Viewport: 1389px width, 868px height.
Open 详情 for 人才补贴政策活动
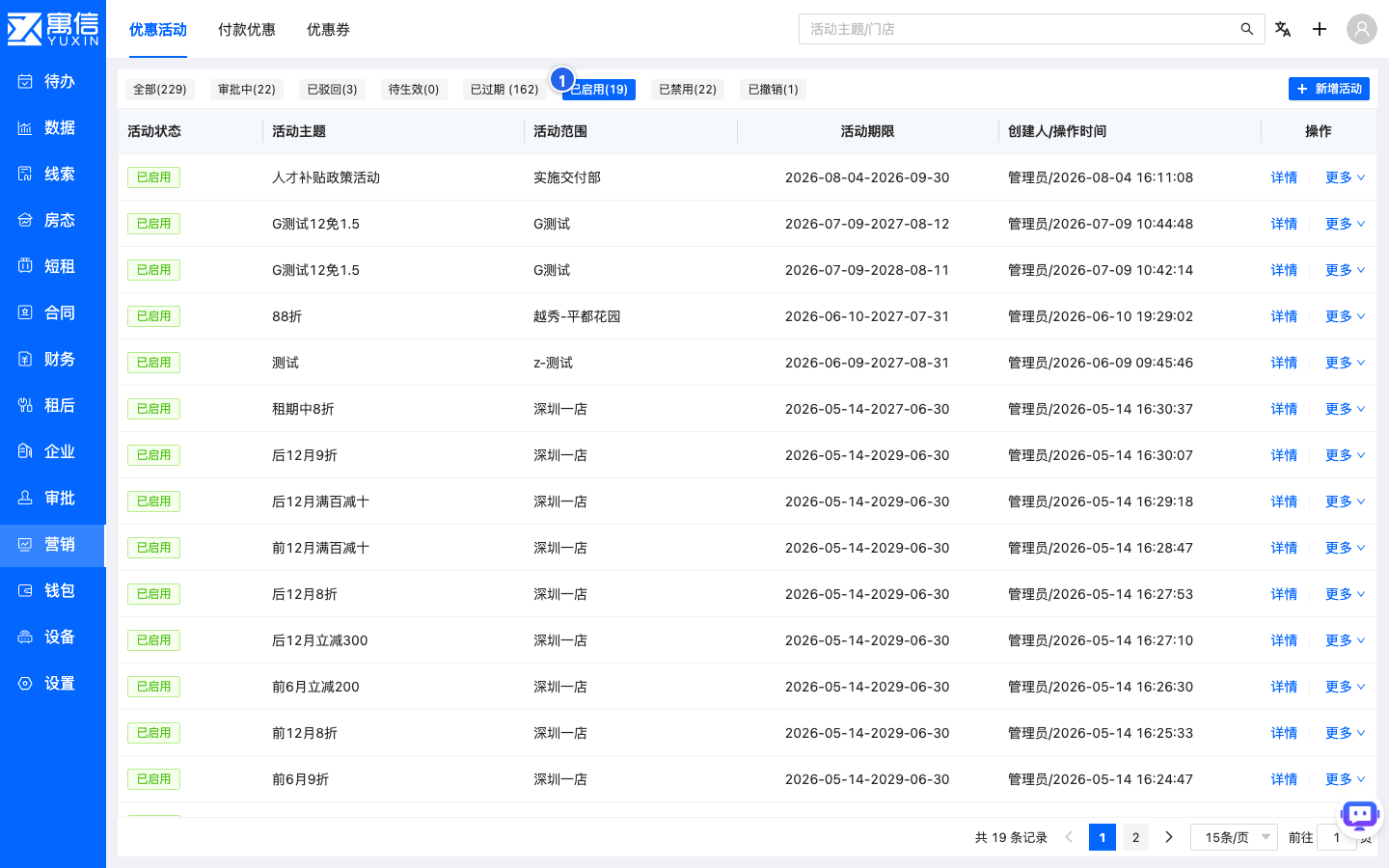1284,177
